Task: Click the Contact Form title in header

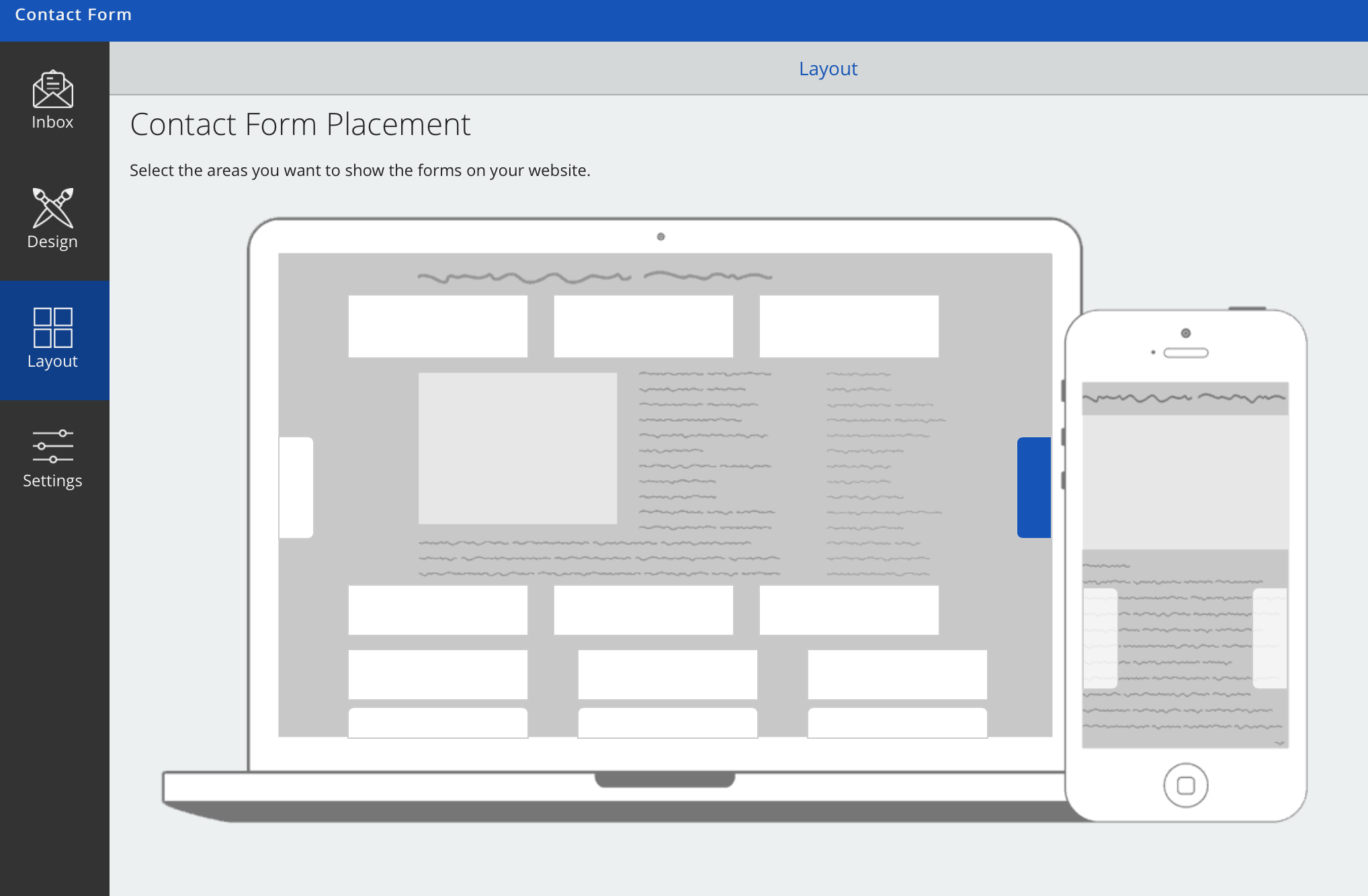Action: click(x=73, y=15)
